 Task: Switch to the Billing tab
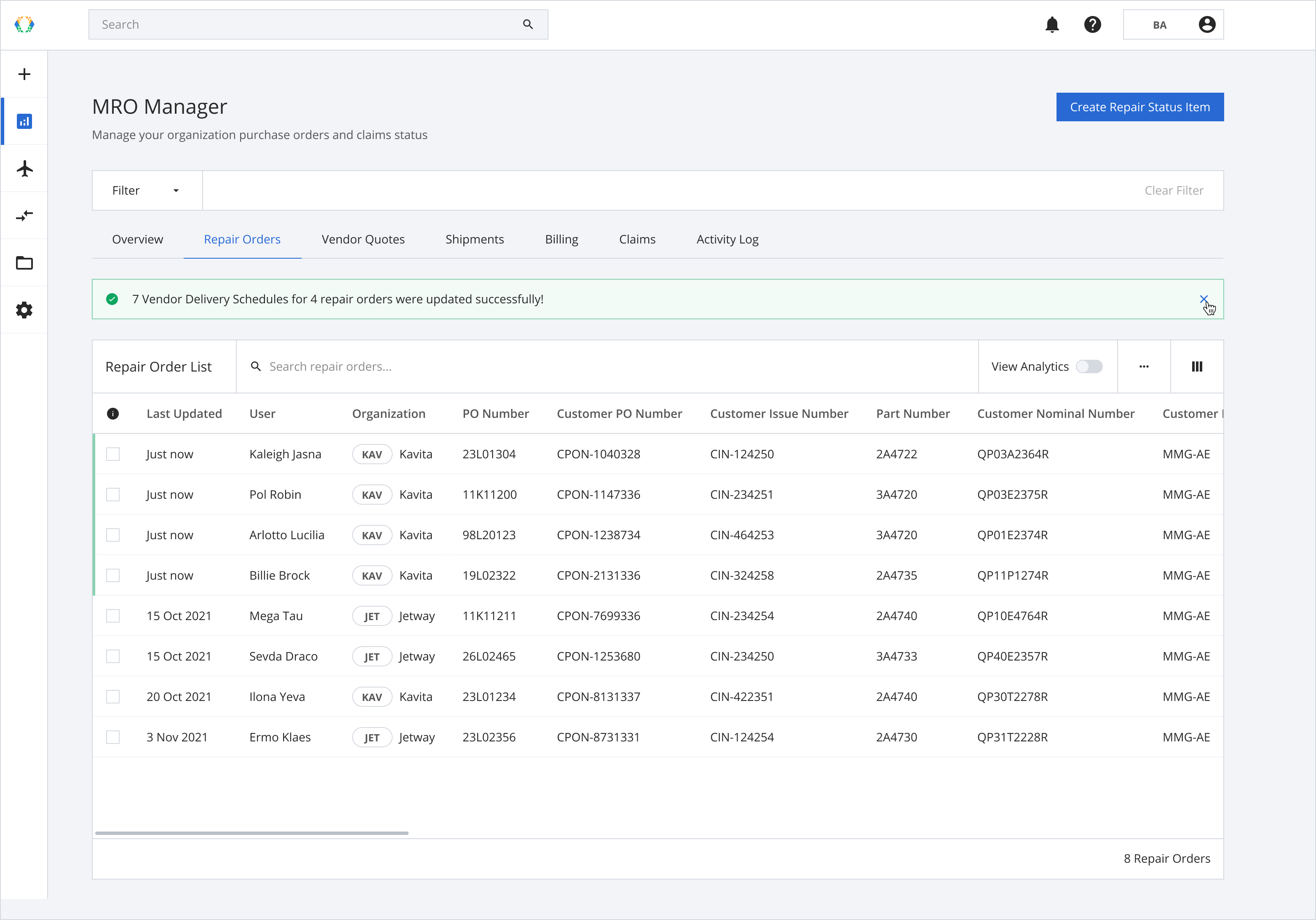click(562, 239)
